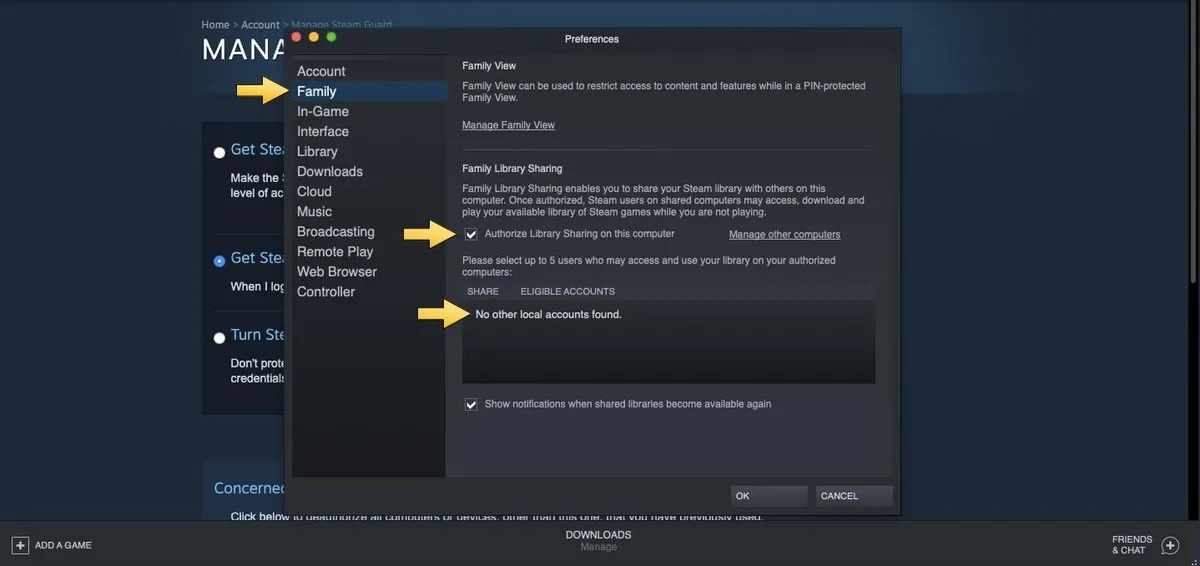Click the Manage other computers link
The width and height of the screenshot is (1200, 566).
(x=785, y=235)
